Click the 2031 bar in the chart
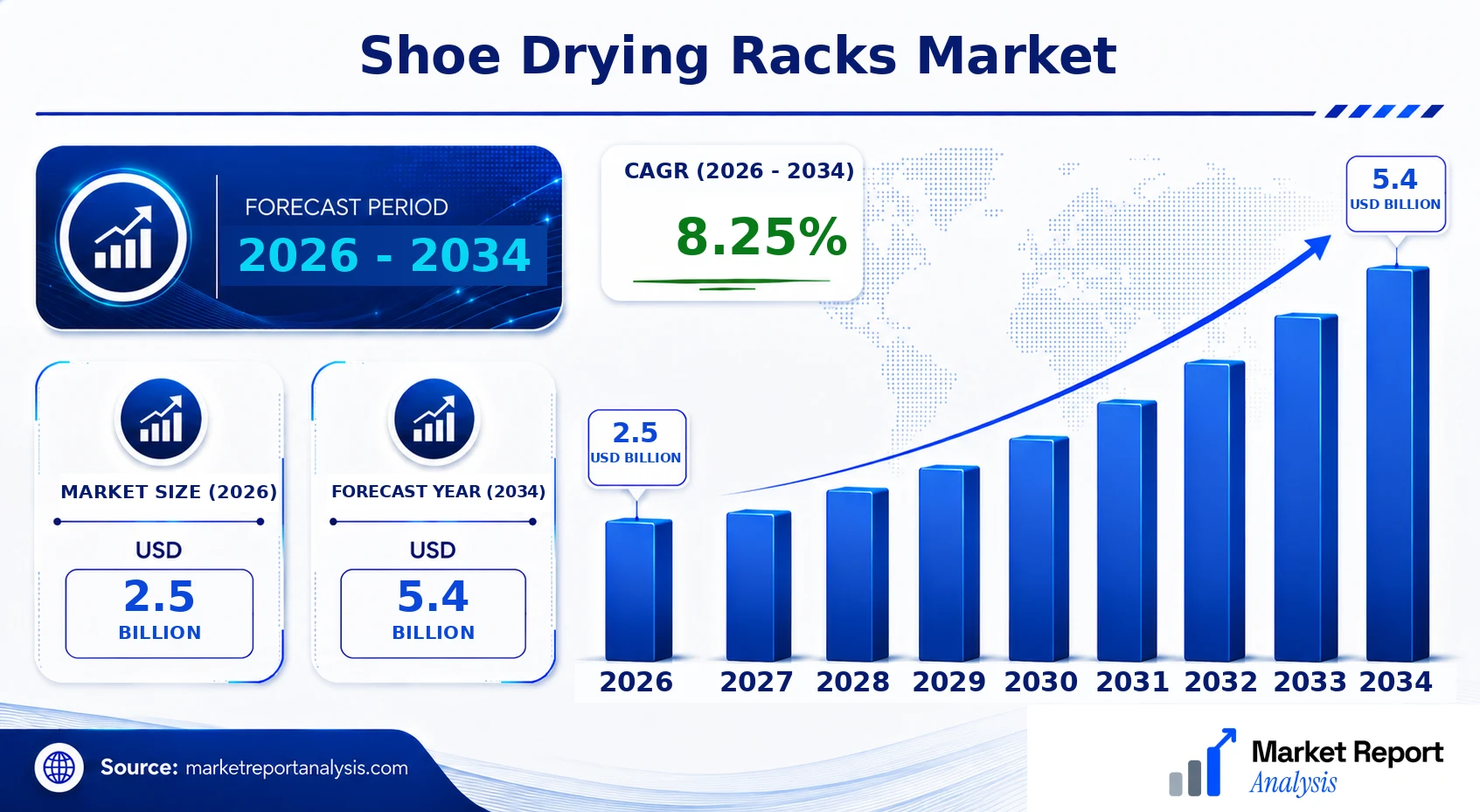The width and height of the screenshot is (1480, 812). tap(1127, 531)
